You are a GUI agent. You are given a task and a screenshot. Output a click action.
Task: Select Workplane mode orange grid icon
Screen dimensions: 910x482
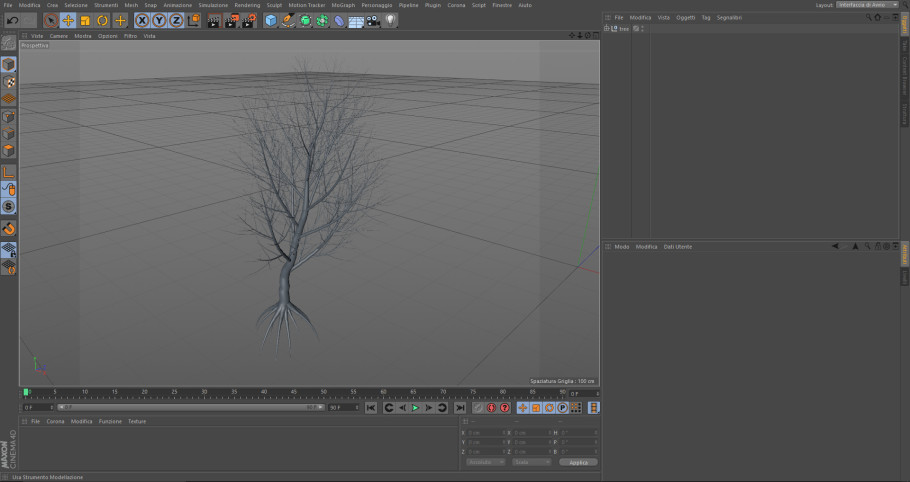[8, 99]
